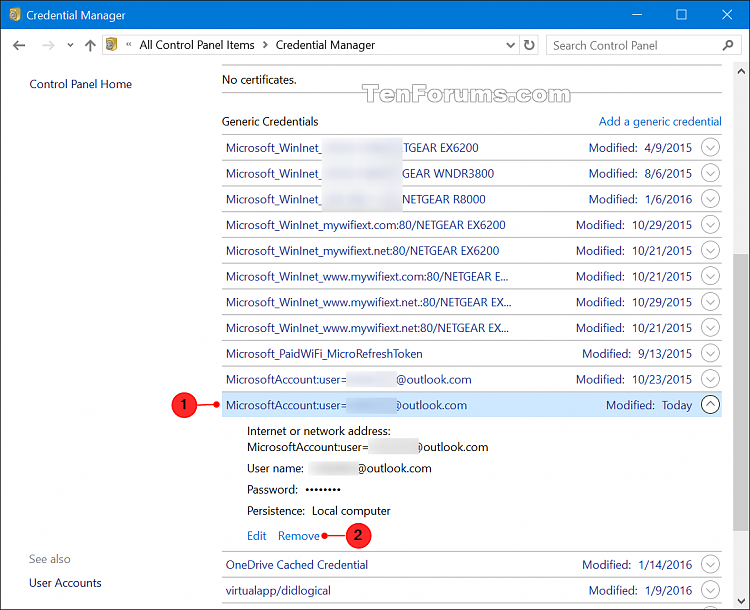750x610 pixels.
Task: Open the address bar history dropdown
Action: 510,45
